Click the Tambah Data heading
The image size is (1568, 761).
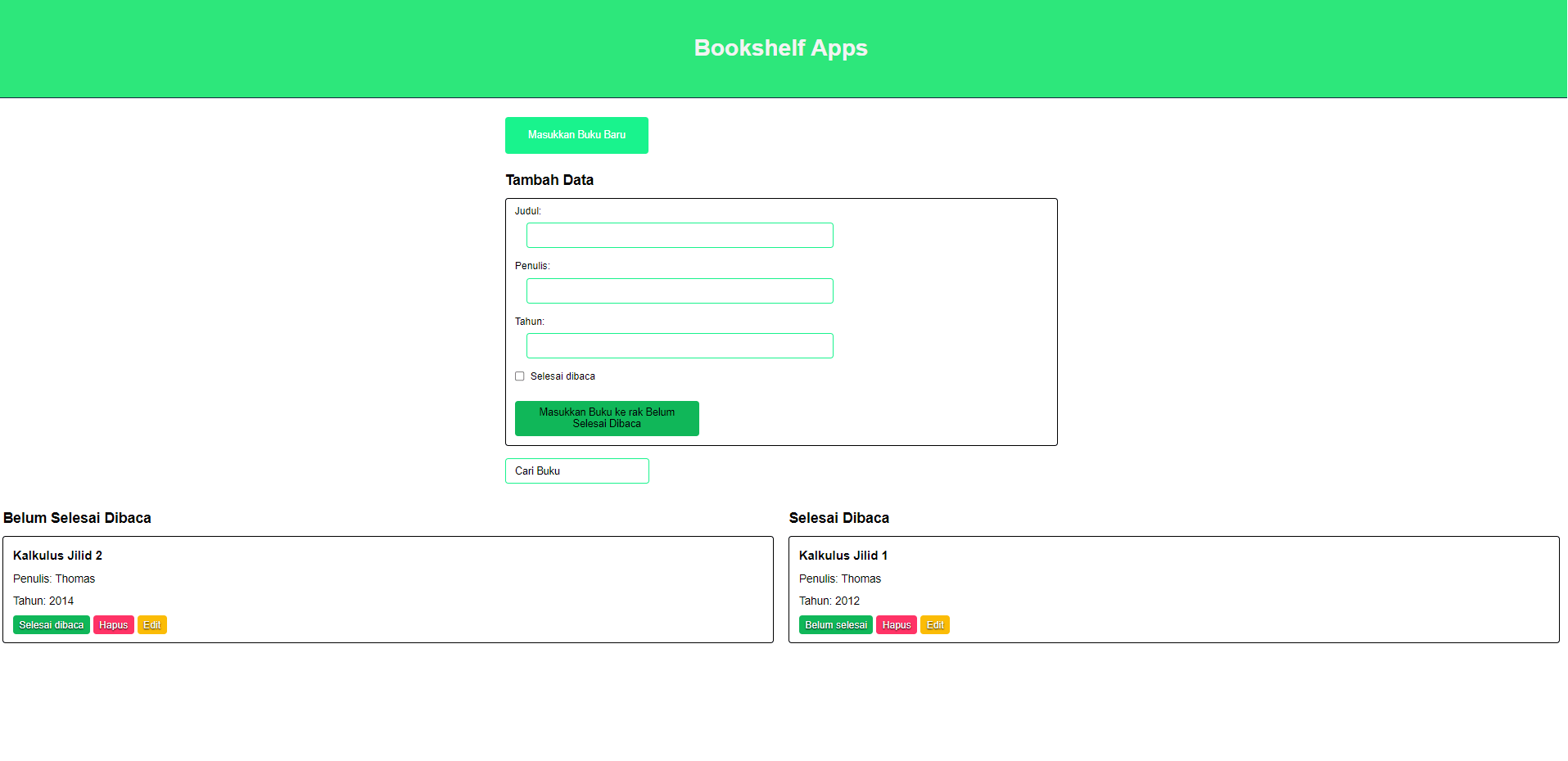549,179
